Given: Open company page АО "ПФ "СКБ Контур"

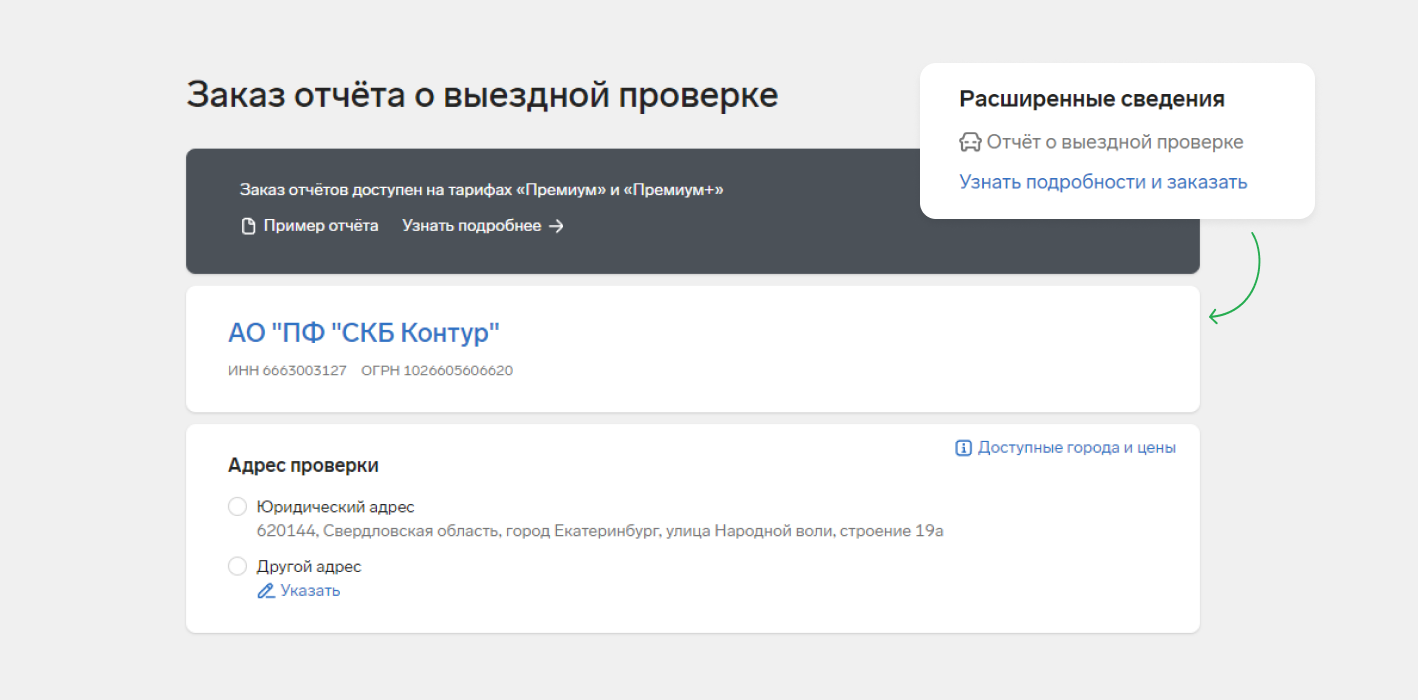Looking at the screenshot, I should (364, 333).
